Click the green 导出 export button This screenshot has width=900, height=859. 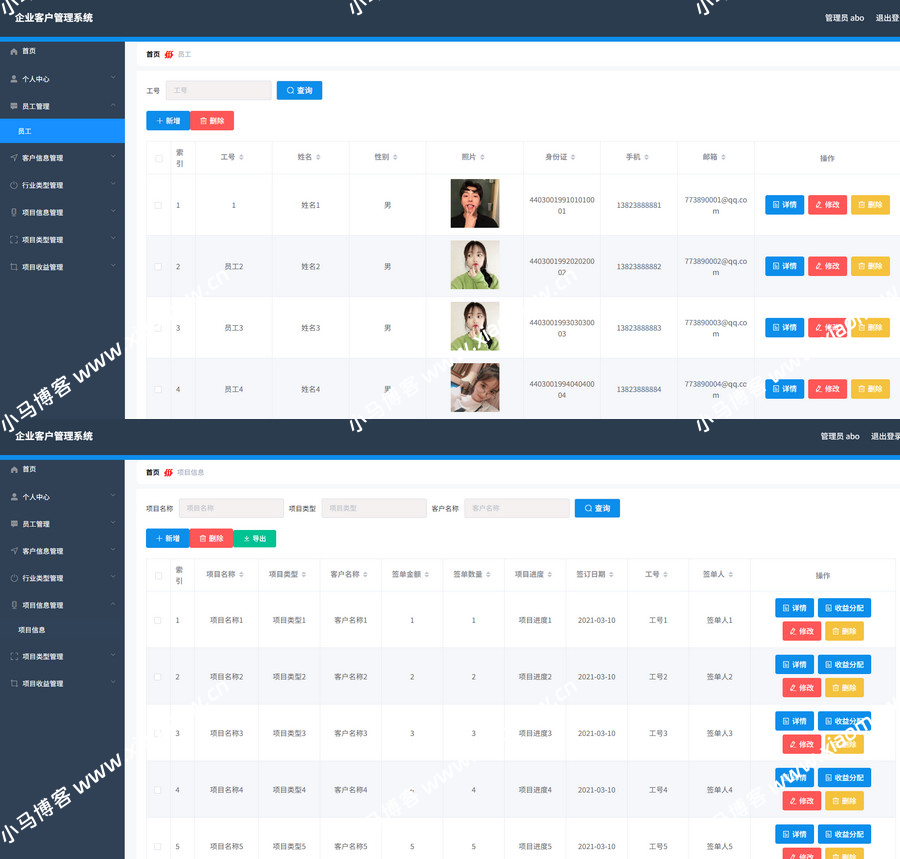[255, 538]
